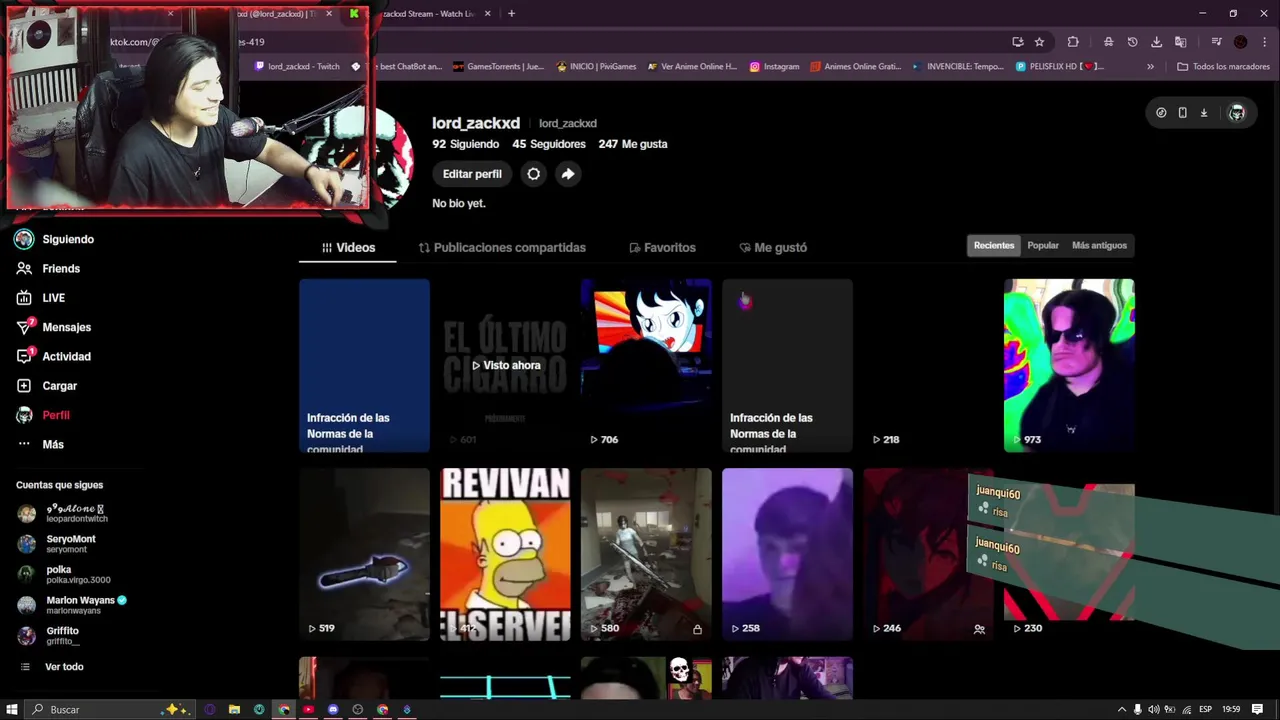Open the GamesTorrents bookmark
This screenshot has width=1280, height=720.
[498, 67]
